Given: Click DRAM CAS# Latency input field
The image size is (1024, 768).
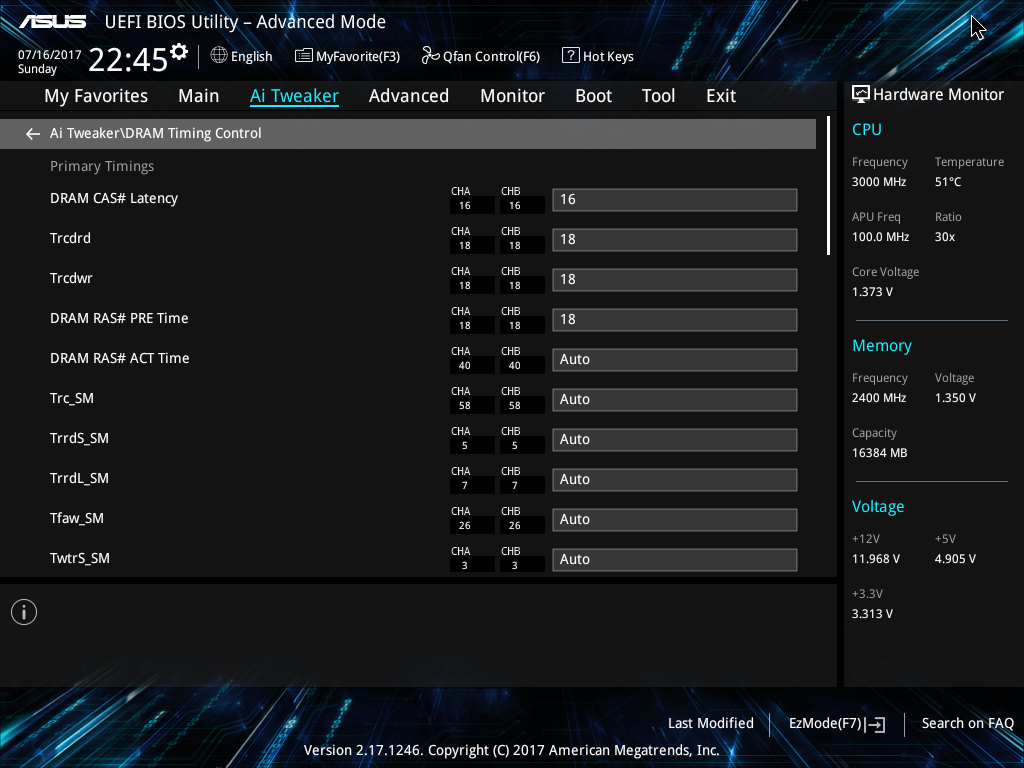Looking at the screenshot, I should [675, 200].
